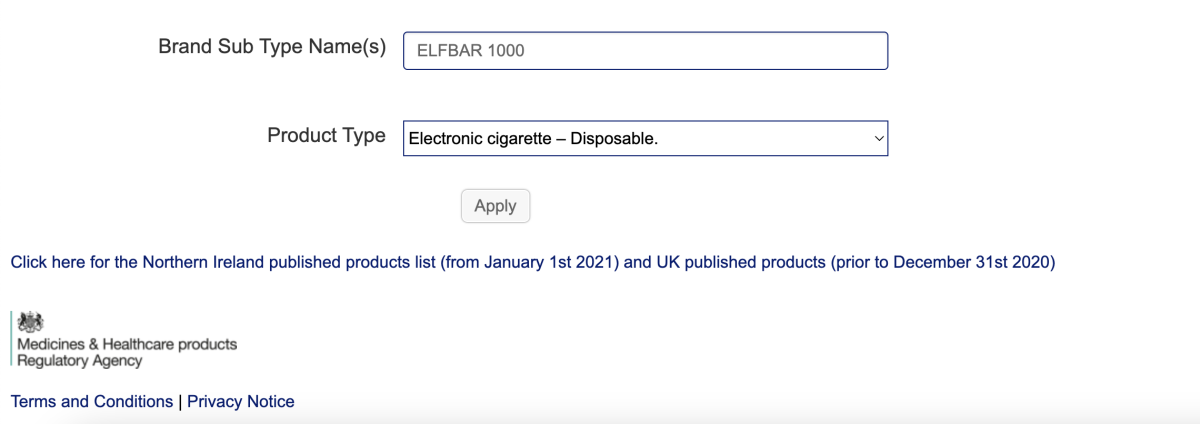Click empty area right of ELFBAR 1000
This screenshot has height=424, width=1200.
click(x=705, y=51)
